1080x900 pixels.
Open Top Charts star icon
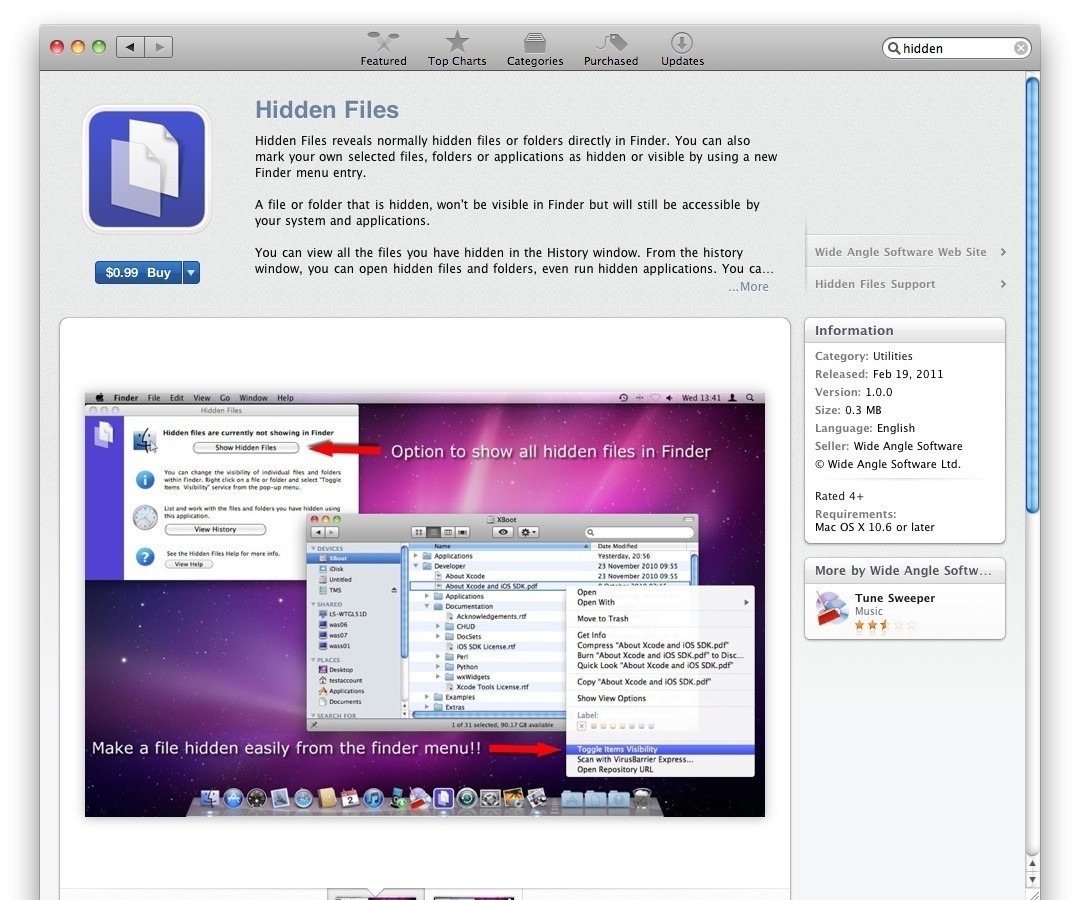coord(457,42)
